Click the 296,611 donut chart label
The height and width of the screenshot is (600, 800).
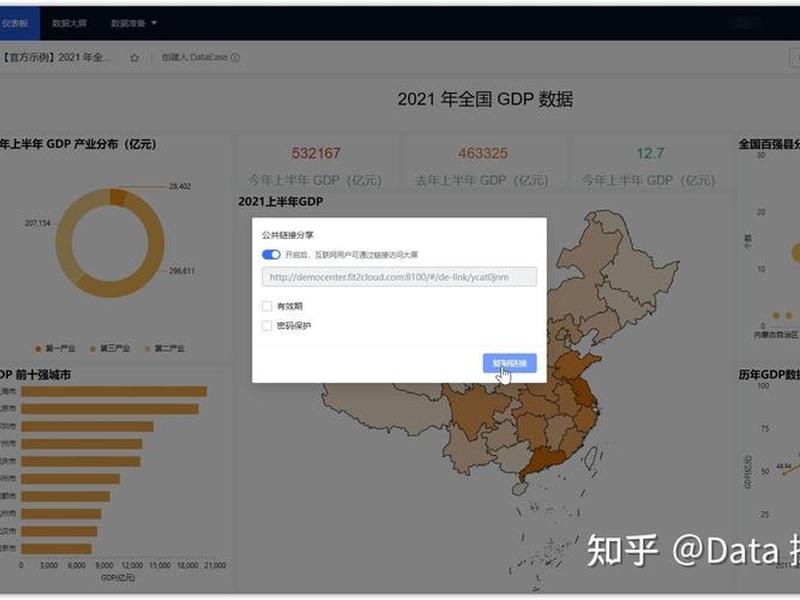click(x=182, y=271)
